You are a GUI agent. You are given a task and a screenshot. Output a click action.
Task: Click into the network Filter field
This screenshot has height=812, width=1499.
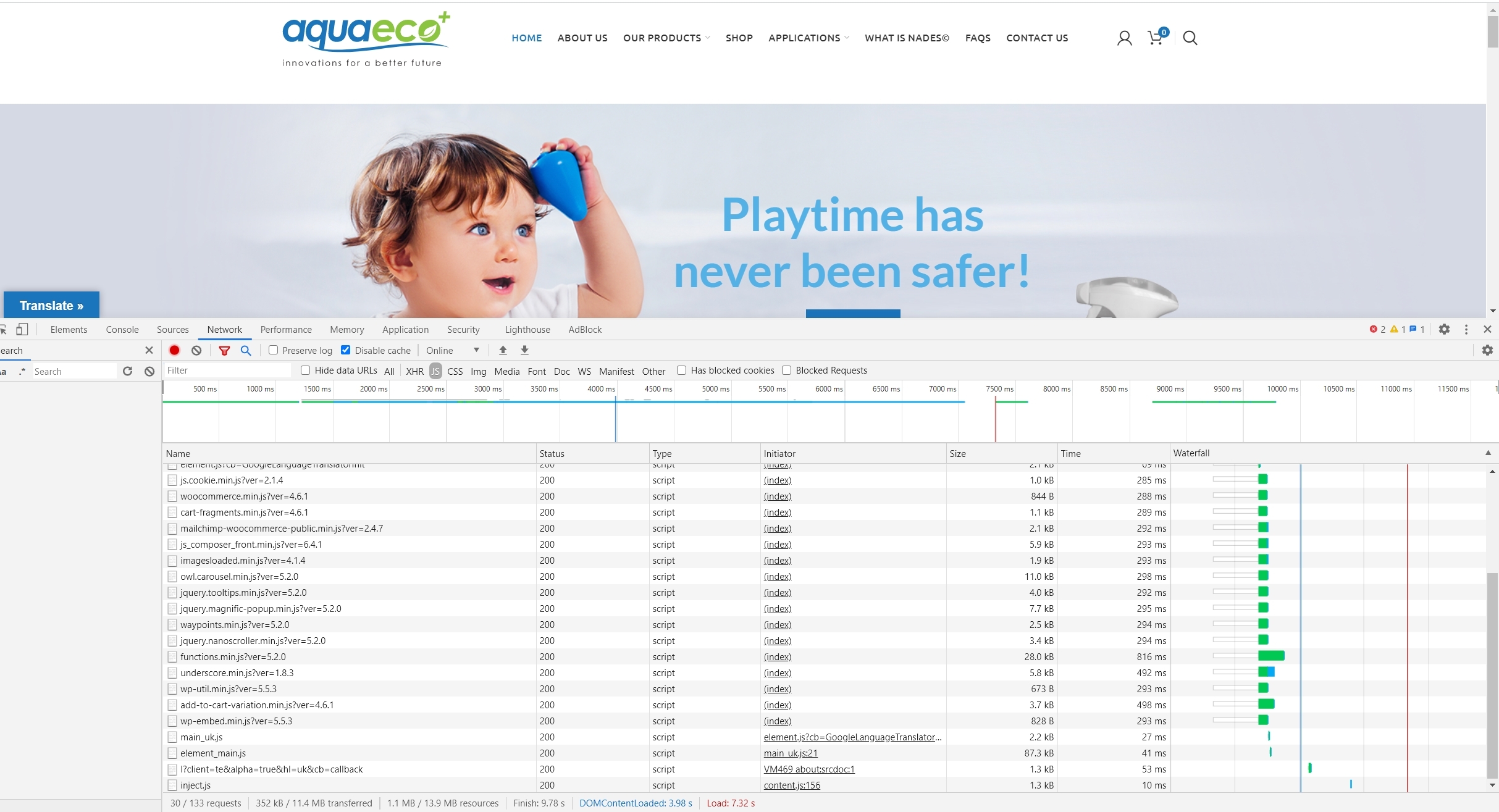tap(227, 370)
